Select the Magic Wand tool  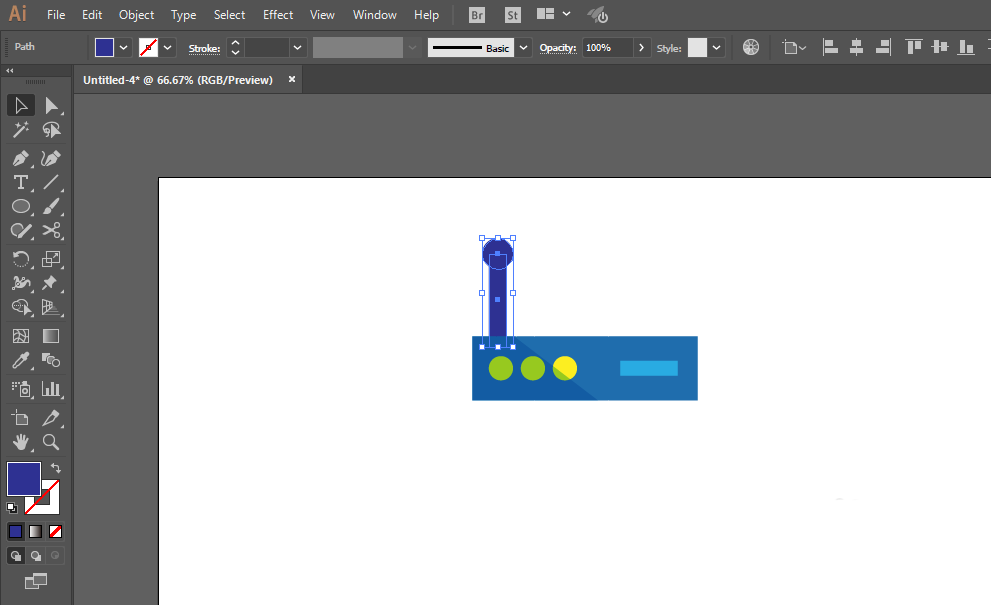(x=20, y=130)
